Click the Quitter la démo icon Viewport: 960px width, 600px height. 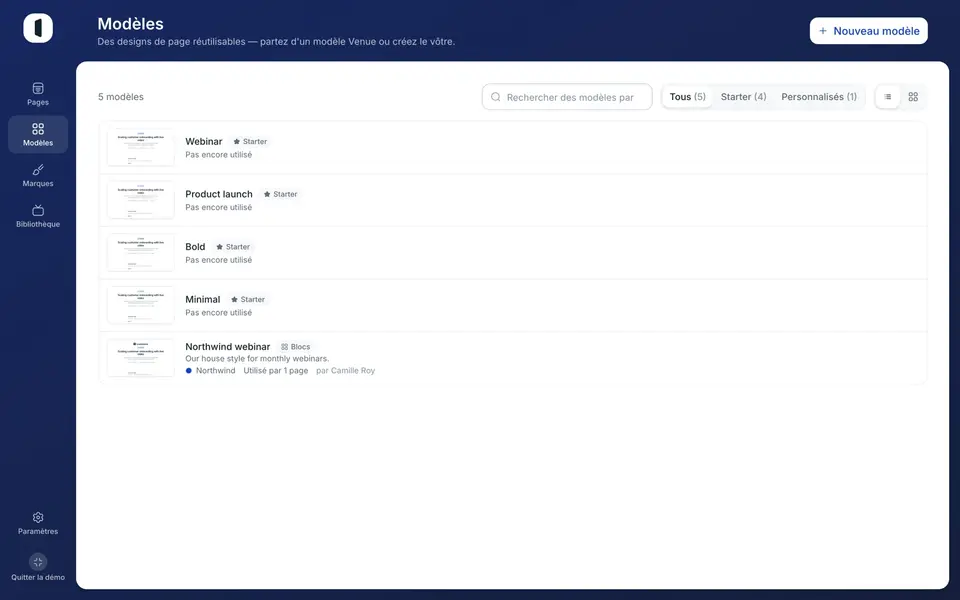38,561
